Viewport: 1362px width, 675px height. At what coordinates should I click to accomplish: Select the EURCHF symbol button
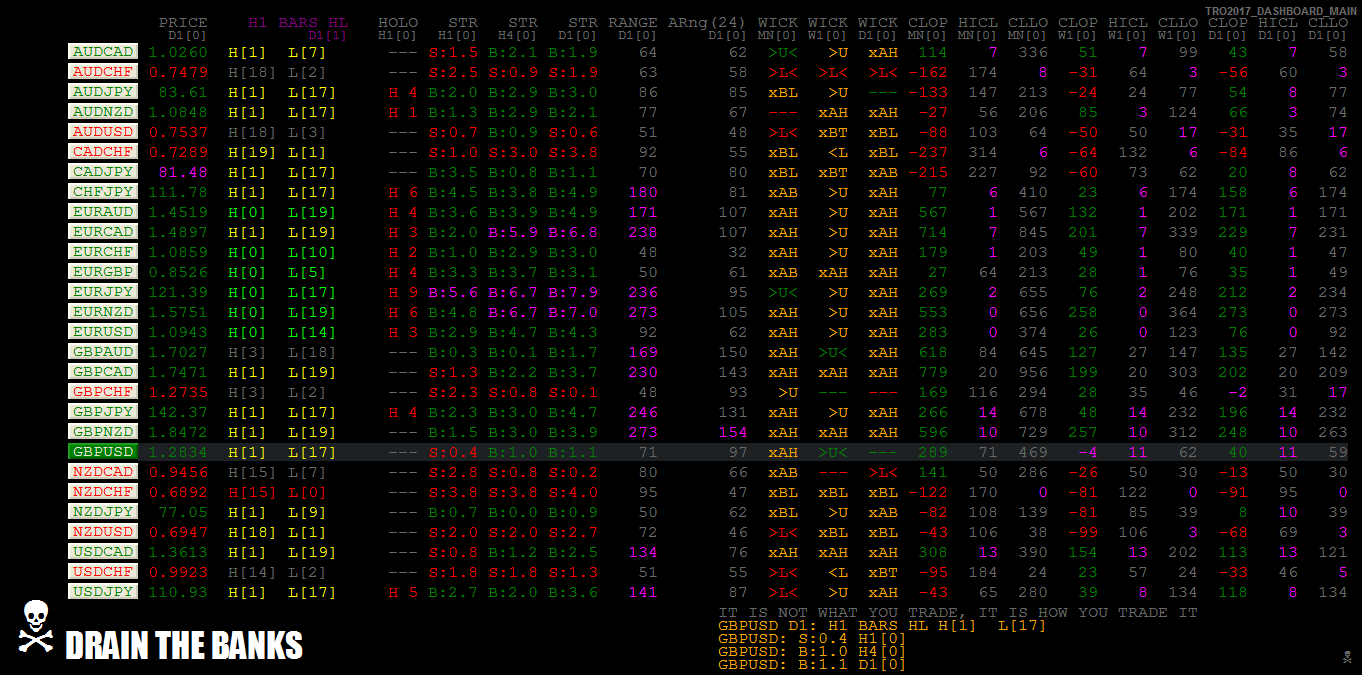pyautogui.click(x=103, y=251)
